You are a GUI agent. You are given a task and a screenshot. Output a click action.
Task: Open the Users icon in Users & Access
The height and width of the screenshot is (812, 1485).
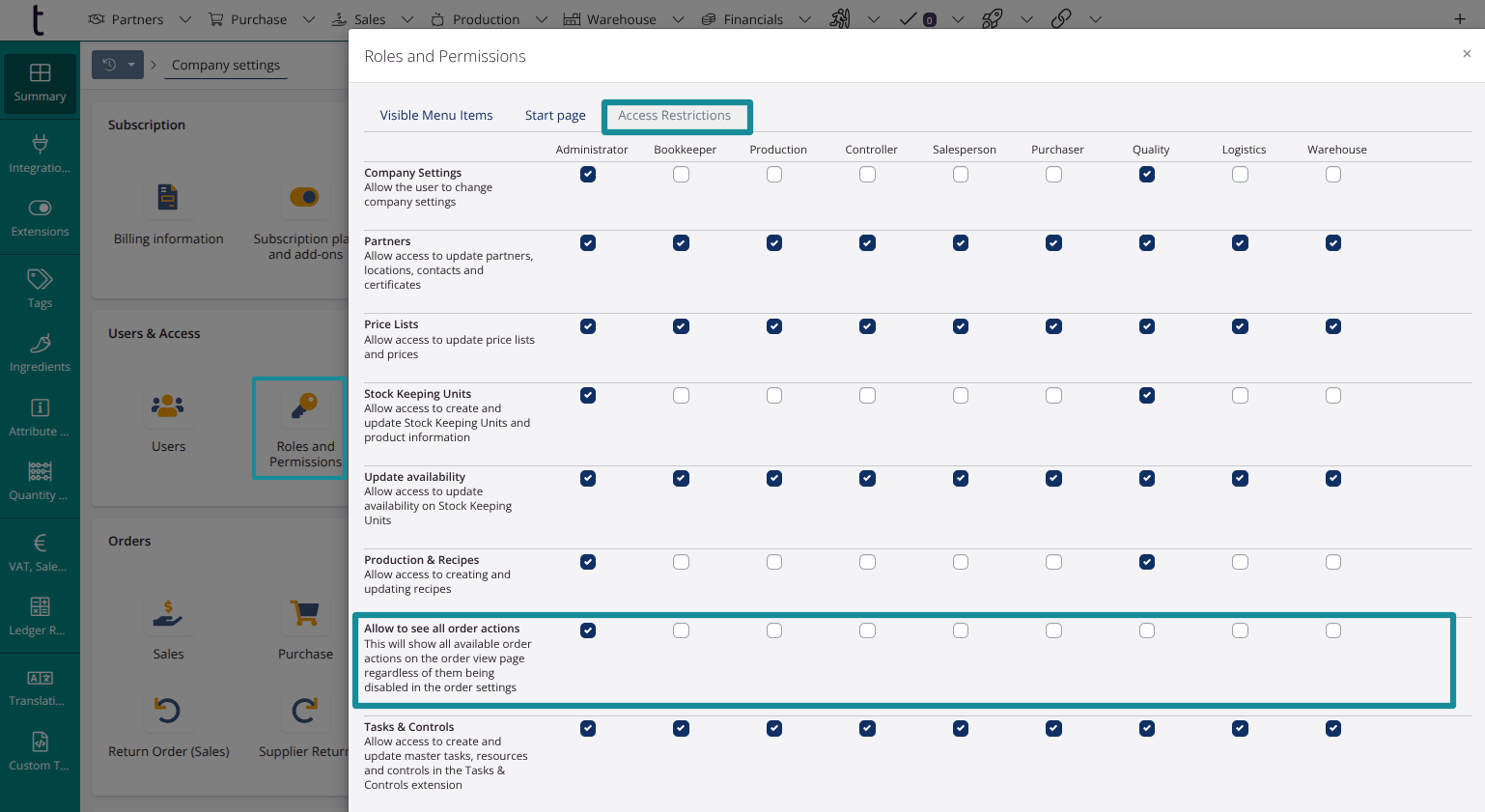pyautogui.click(x=168, y=407)
